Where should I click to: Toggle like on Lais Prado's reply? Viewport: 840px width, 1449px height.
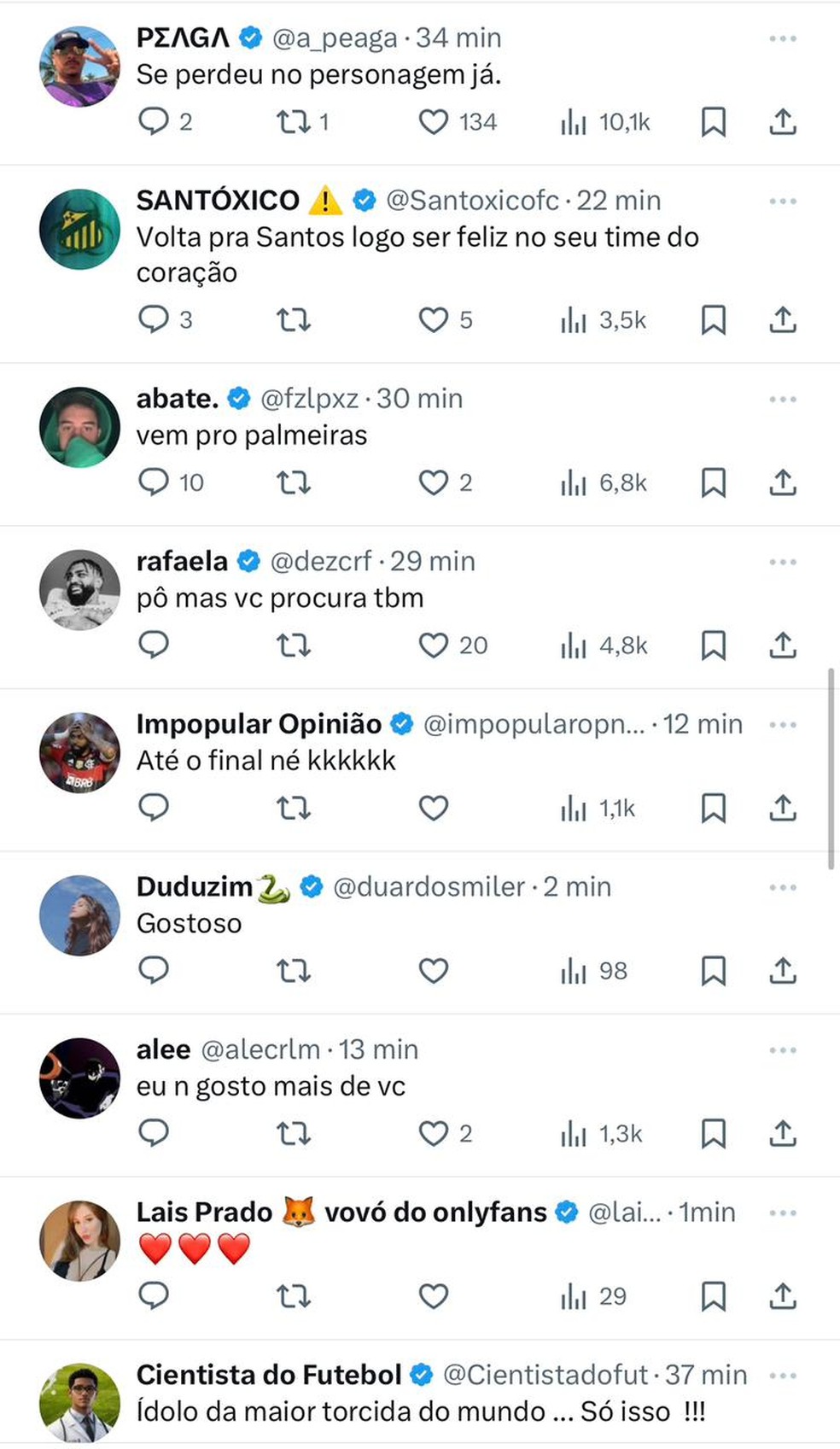[434, 1297]
